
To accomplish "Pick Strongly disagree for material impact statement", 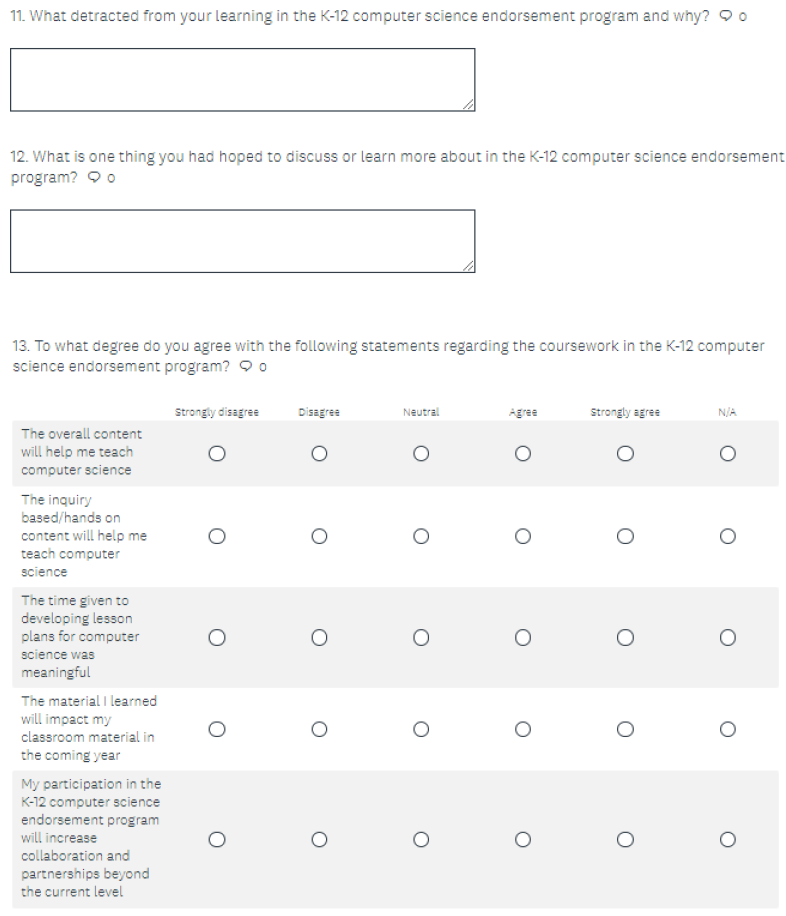I will pos(217,729).
